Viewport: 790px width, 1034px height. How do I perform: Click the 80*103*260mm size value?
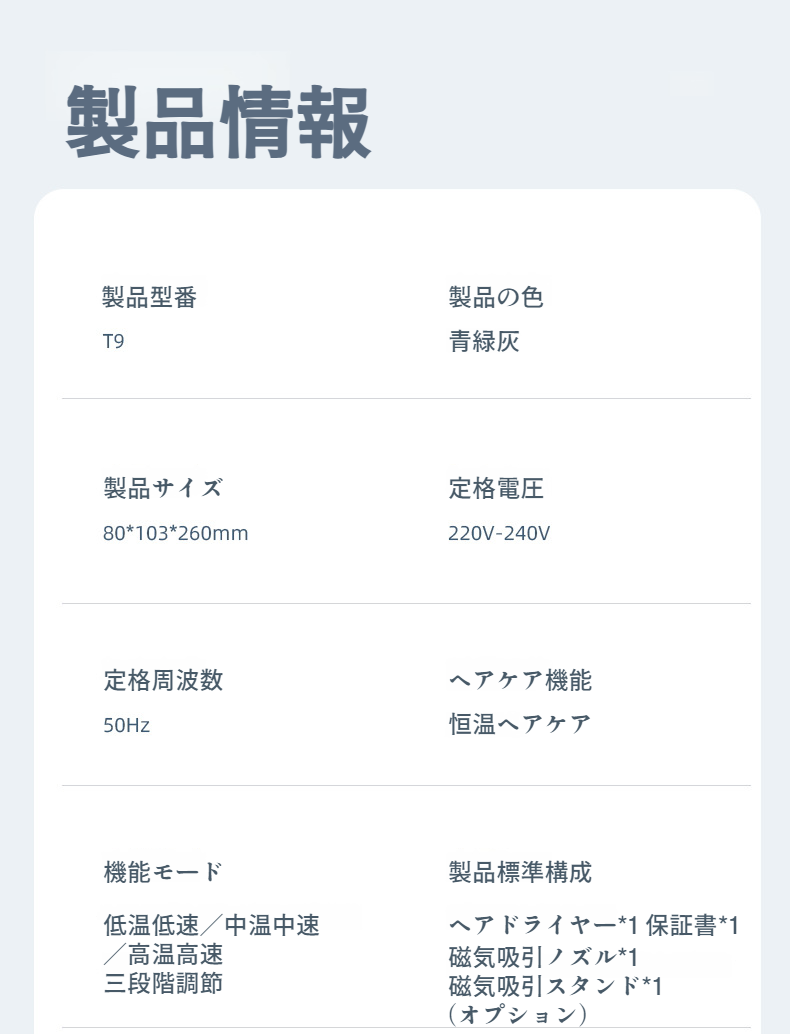pos(175,533)
